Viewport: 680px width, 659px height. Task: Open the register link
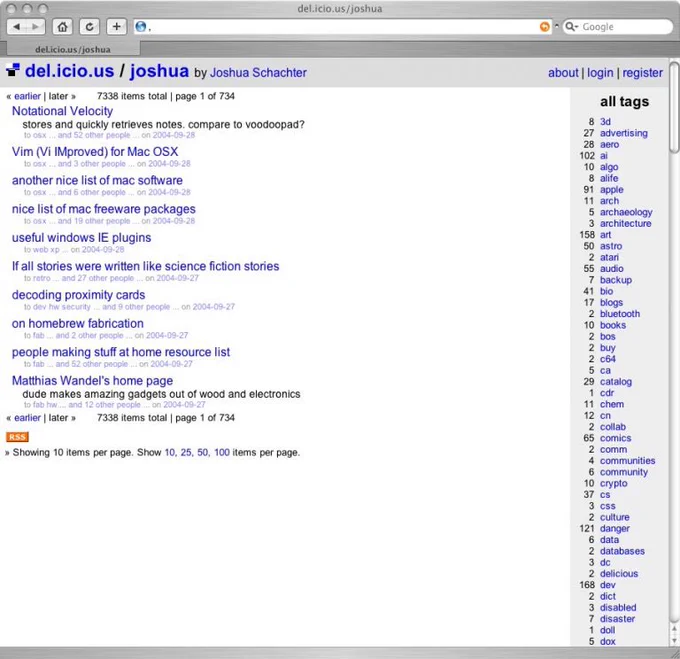[x=642, y=73]
